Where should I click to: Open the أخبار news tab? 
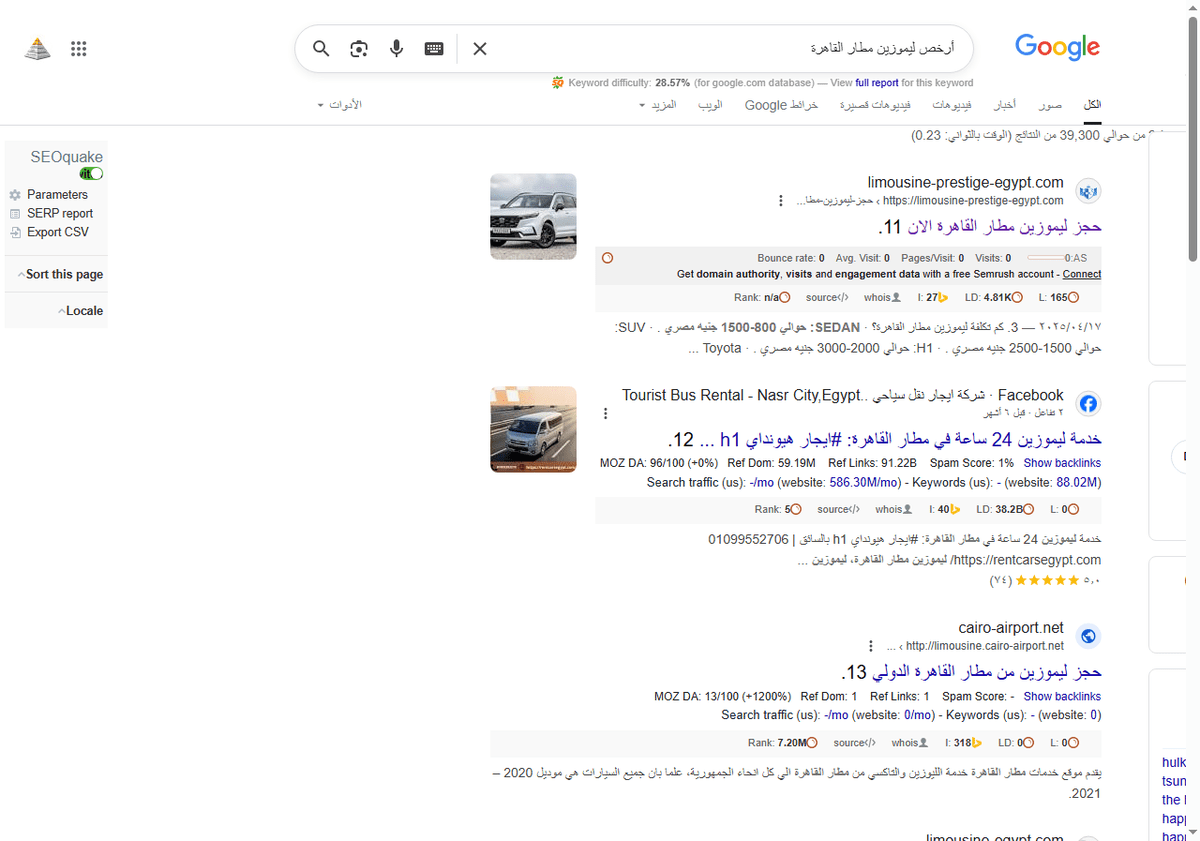coord(1004,103)
